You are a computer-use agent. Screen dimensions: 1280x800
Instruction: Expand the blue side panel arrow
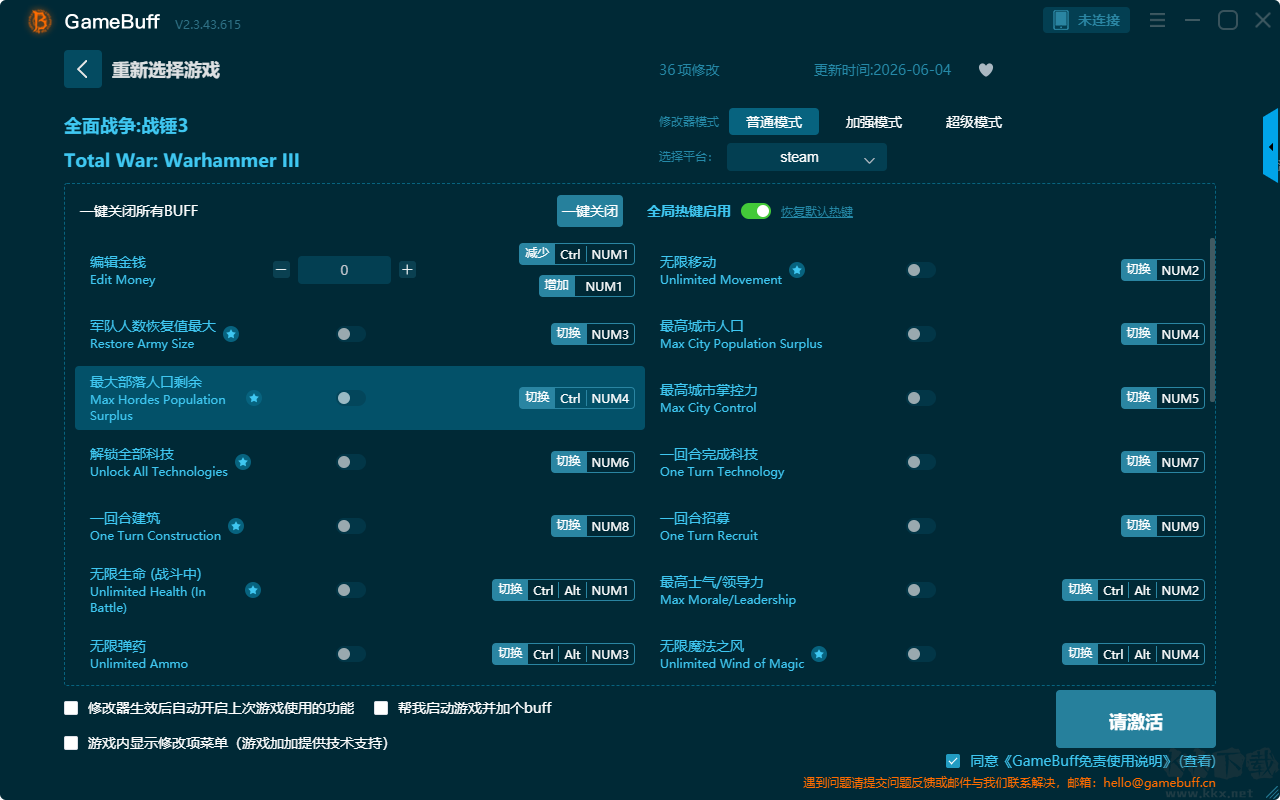[1271, 146]
